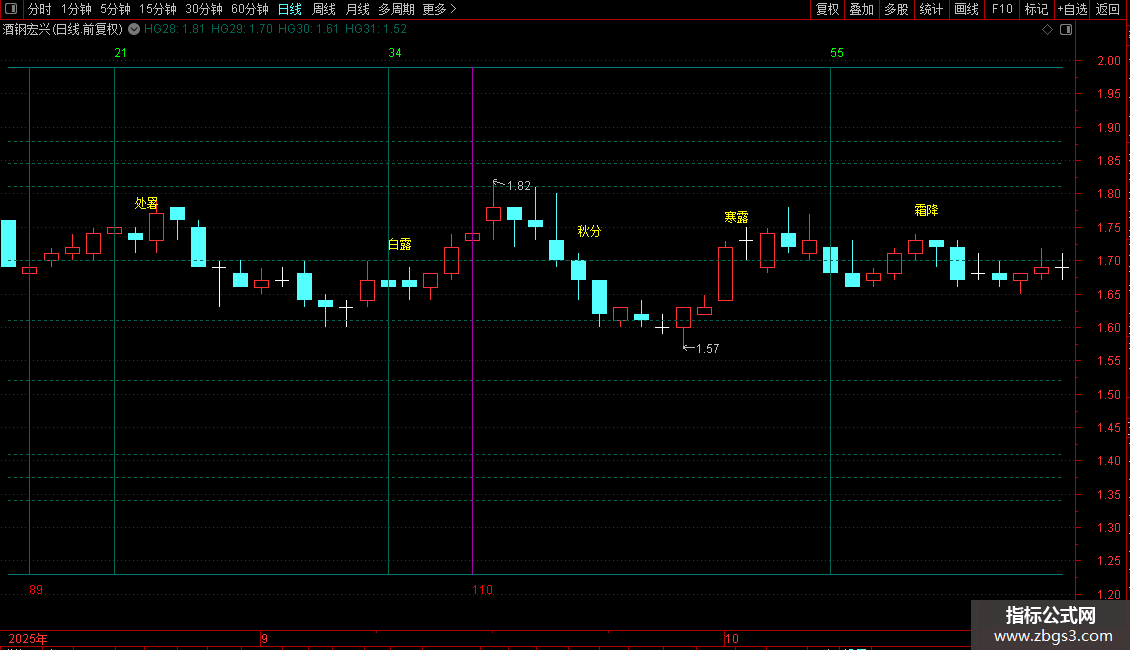
Task: Click the green cycle number 55
Action: 837,53
